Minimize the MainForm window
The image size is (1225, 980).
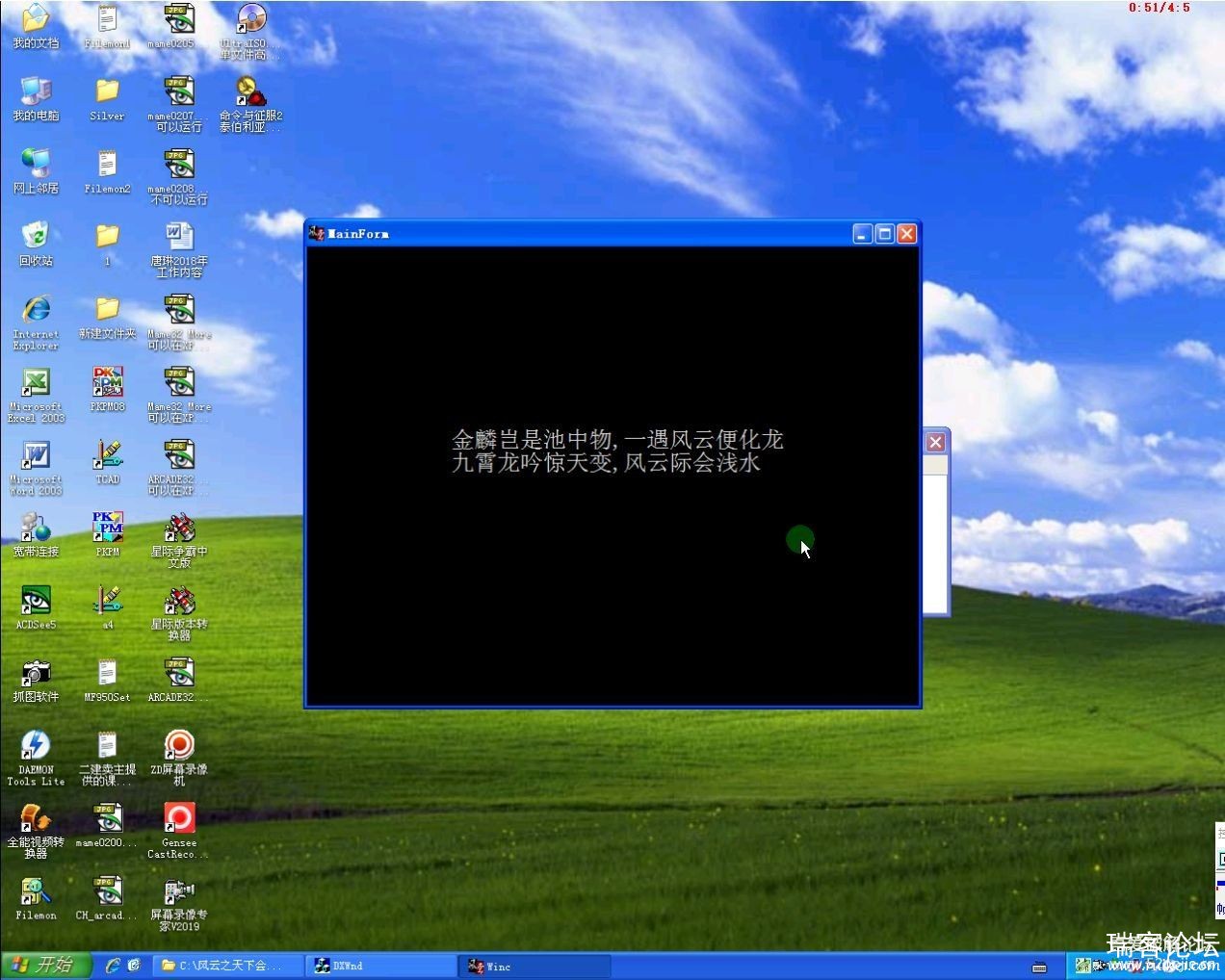[863, 233]
